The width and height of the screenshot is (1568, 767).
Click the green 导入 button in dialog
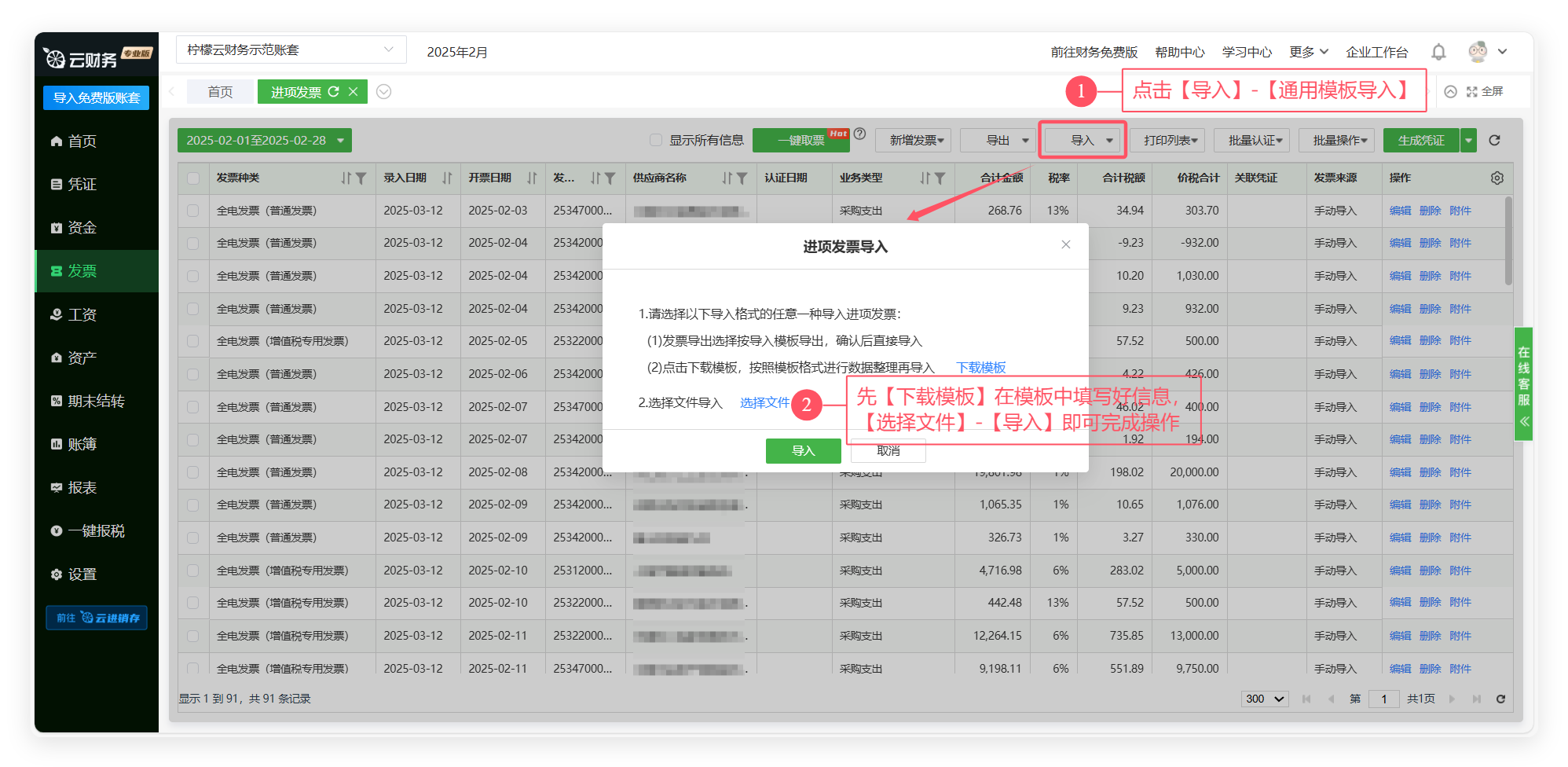click(x=803, y=451)
